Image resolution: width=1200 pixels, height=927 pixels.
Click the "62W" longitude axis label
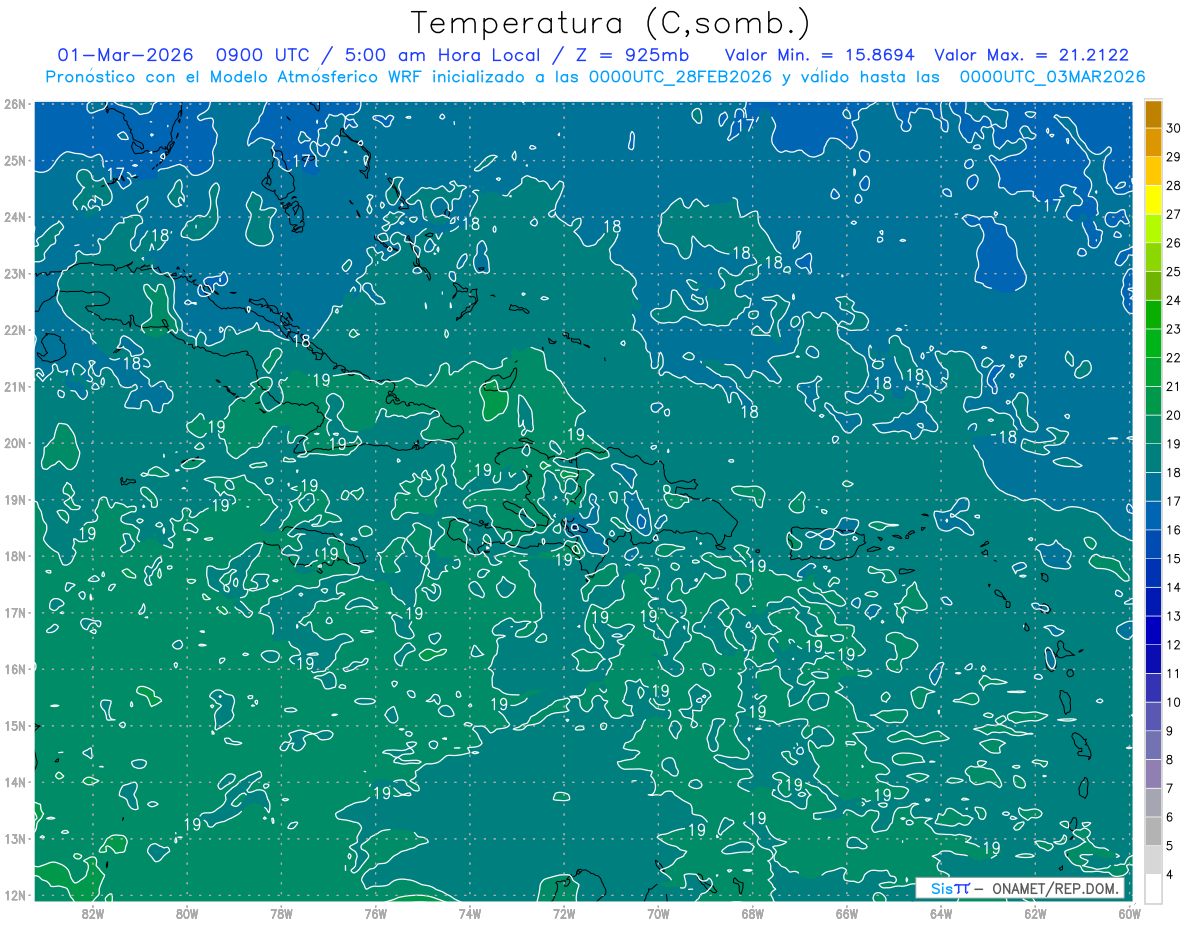click(1035, 913)
